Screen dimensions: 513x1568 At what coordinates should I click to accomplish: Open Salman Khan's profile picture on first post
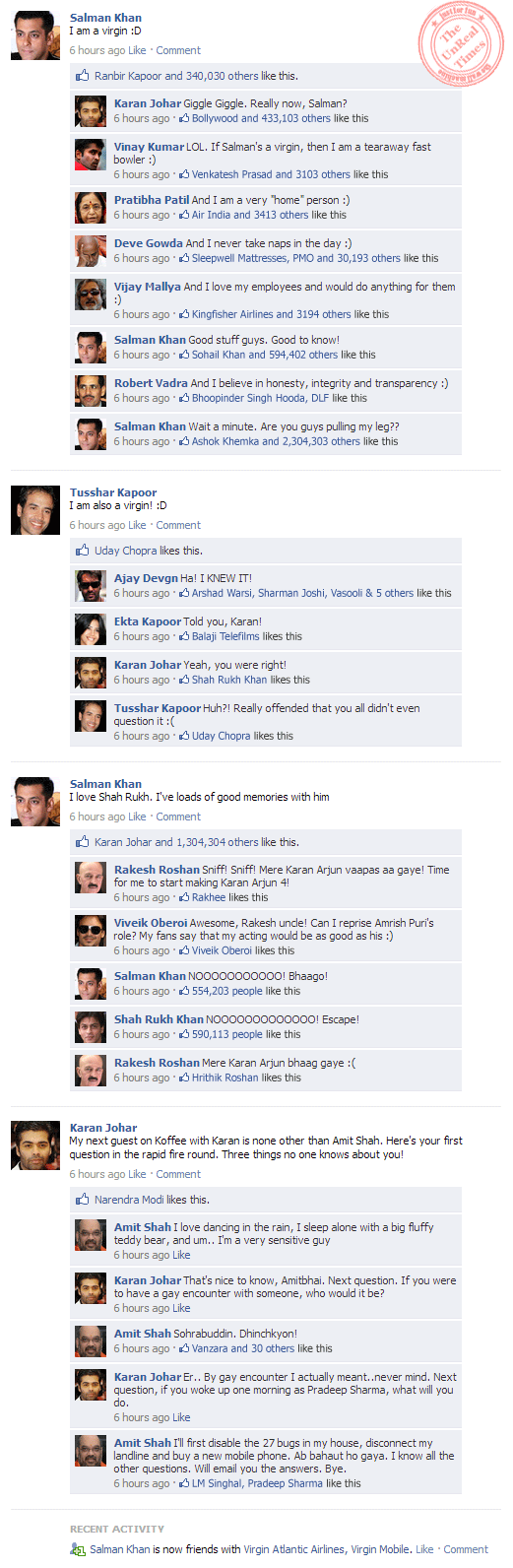point(35,35)
